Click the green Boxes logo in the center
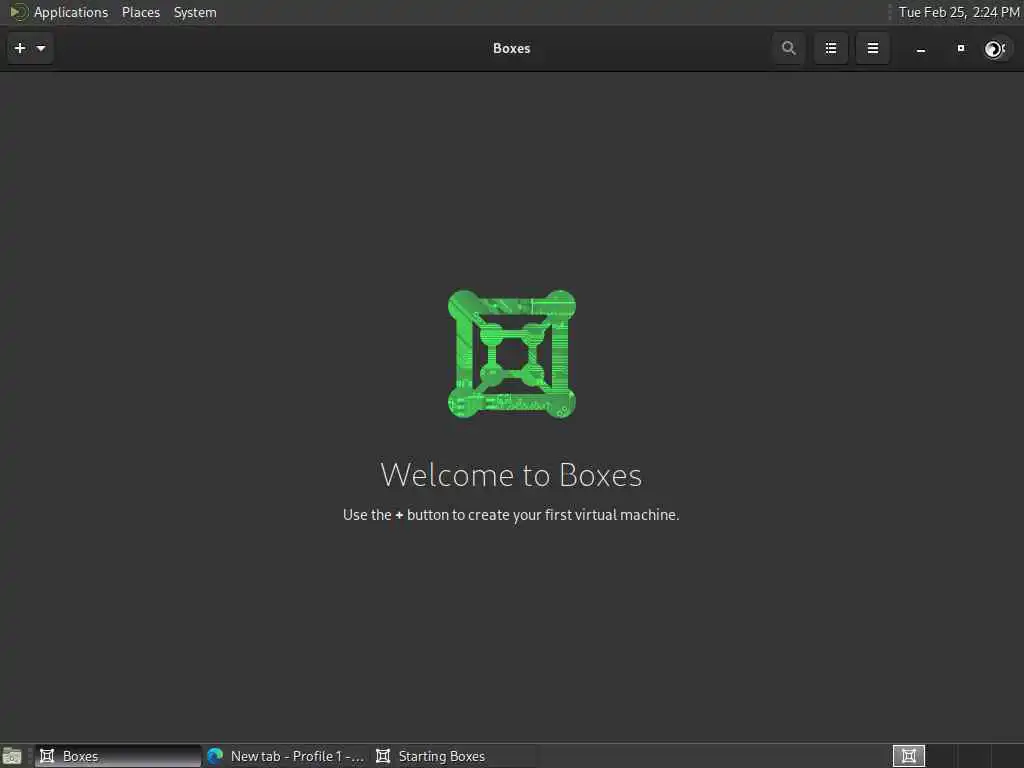The width and height of the screenshot is (1024, 768). coord(511,354)
